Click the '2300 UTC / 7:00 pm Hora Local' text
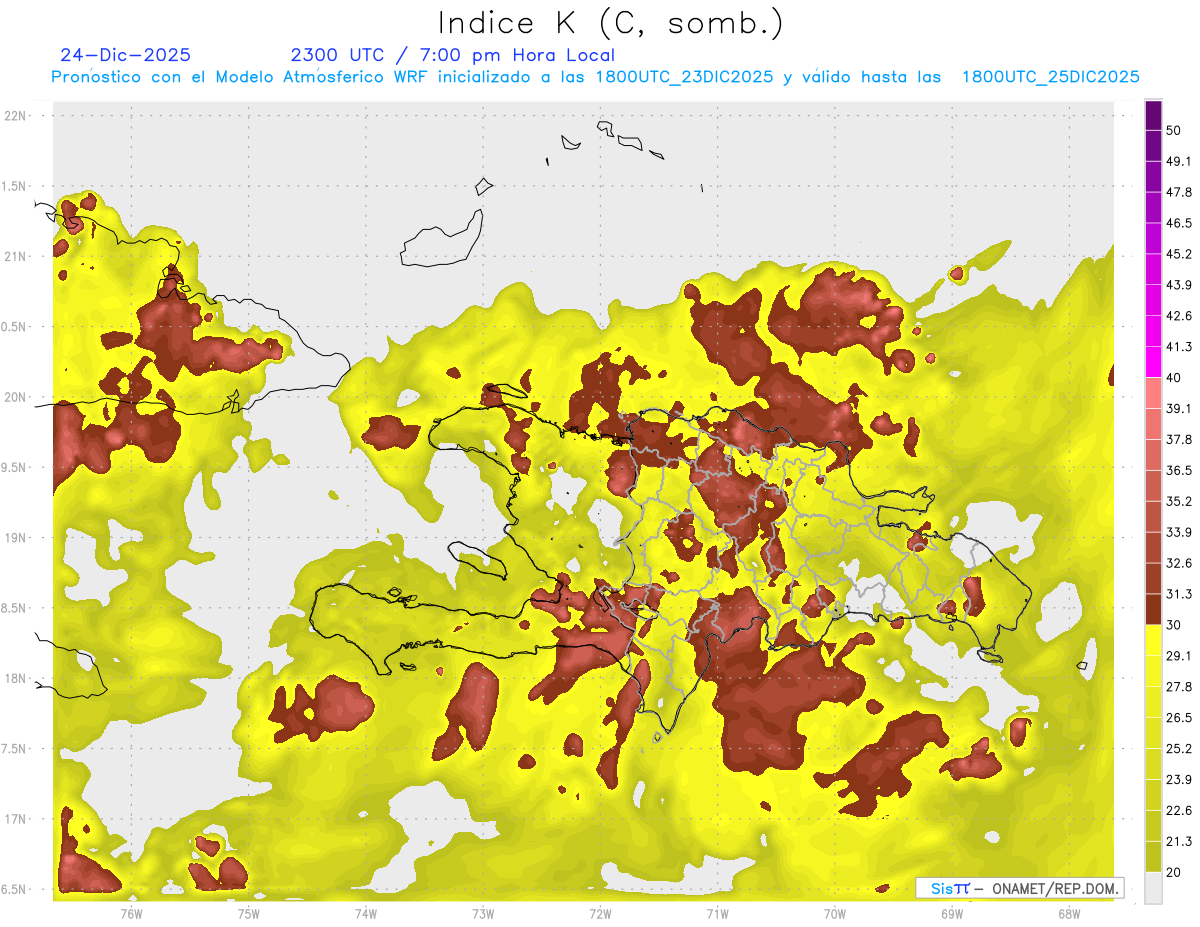 (x=452, y=55)
